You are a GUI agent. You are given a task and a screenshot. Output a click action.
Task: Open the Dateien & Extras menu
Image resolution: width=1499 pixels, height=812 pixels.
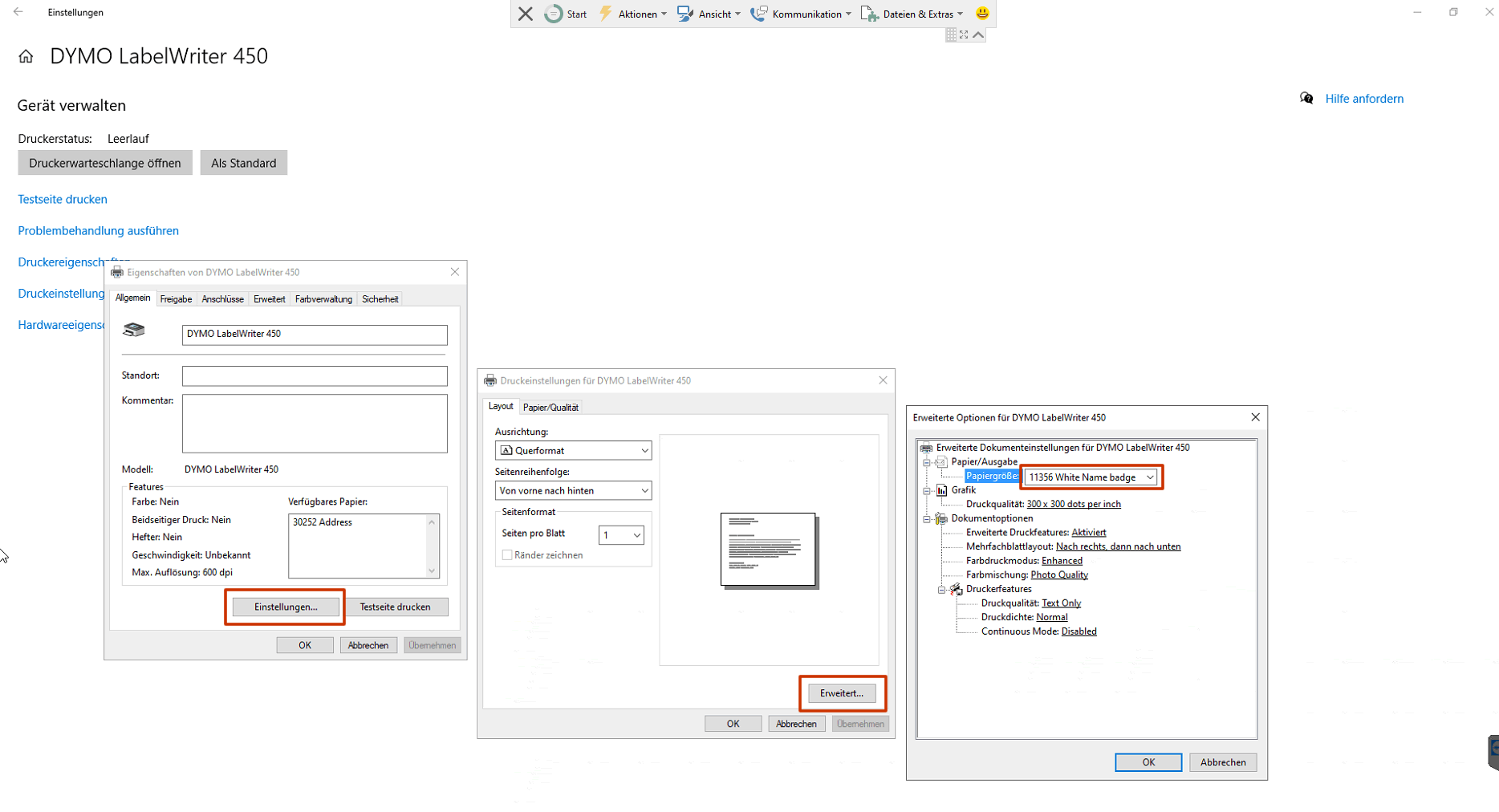click(x=912, y=14)
